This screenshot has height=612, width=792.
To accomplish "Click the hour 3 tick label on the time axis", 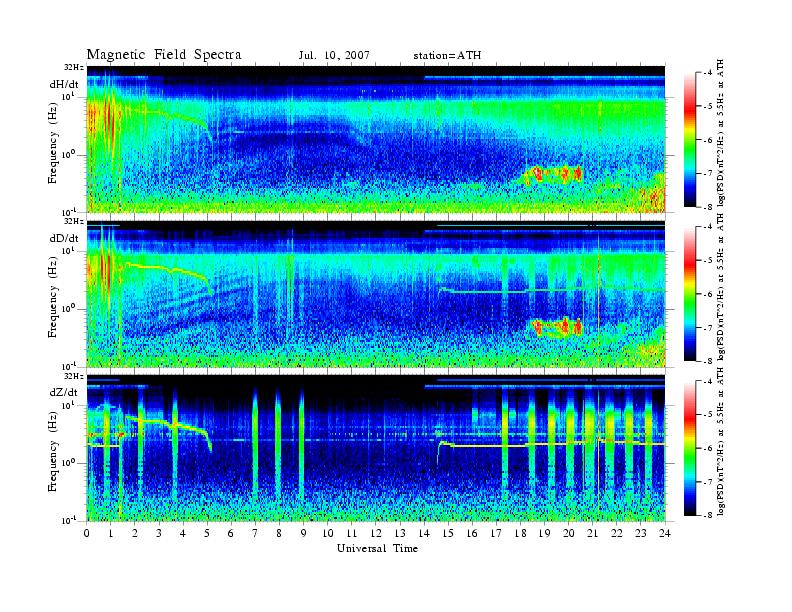I will pyautogui.click(x=159, y=533).
